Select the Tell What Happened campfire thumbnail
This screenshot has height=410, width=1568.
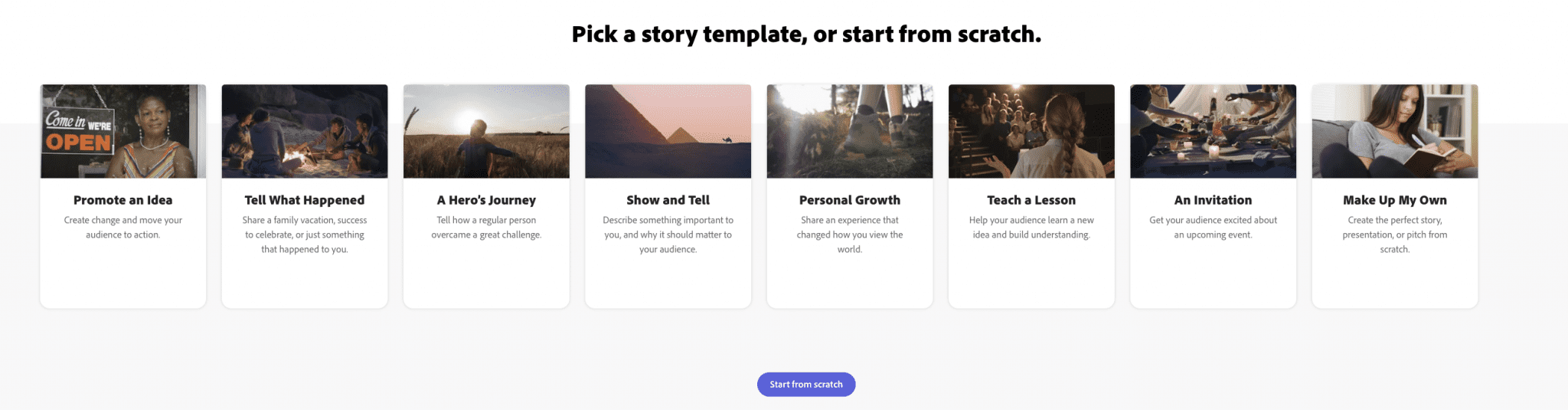305,131
